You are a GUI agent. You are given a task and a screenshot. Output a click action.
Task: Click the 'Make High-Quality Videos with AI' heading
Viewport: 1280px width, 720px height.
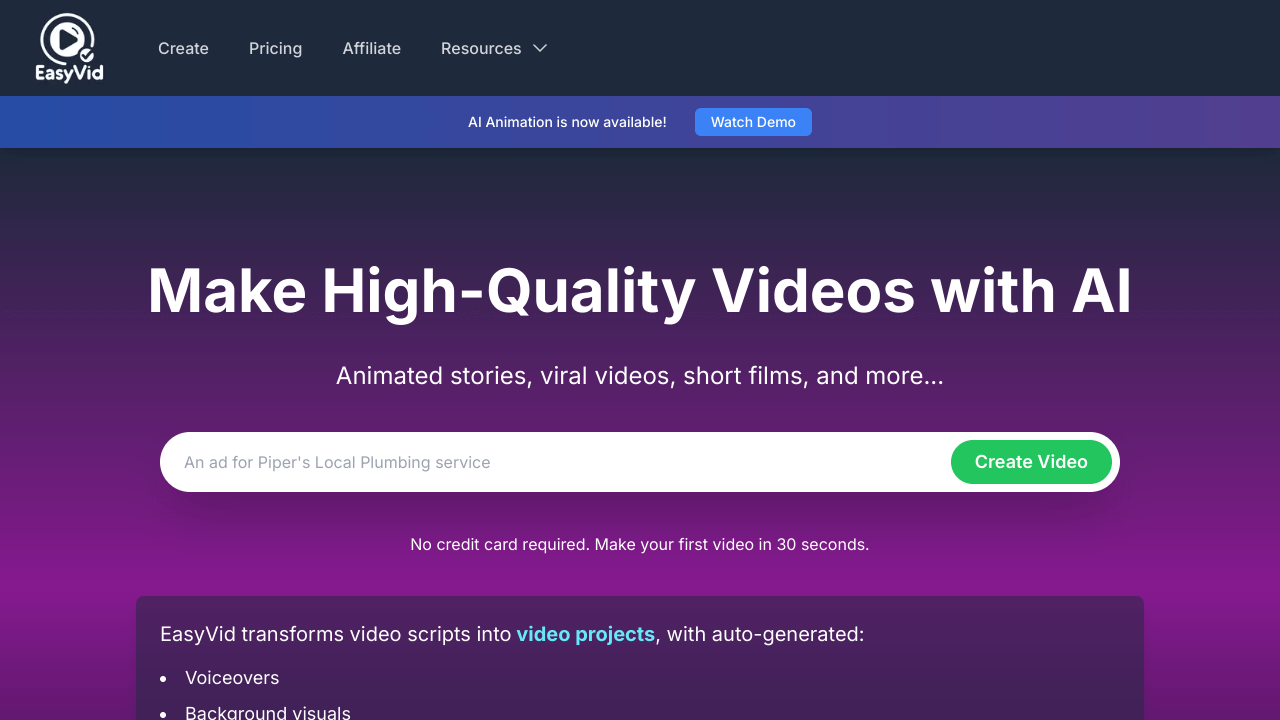[x=640, y=291]
